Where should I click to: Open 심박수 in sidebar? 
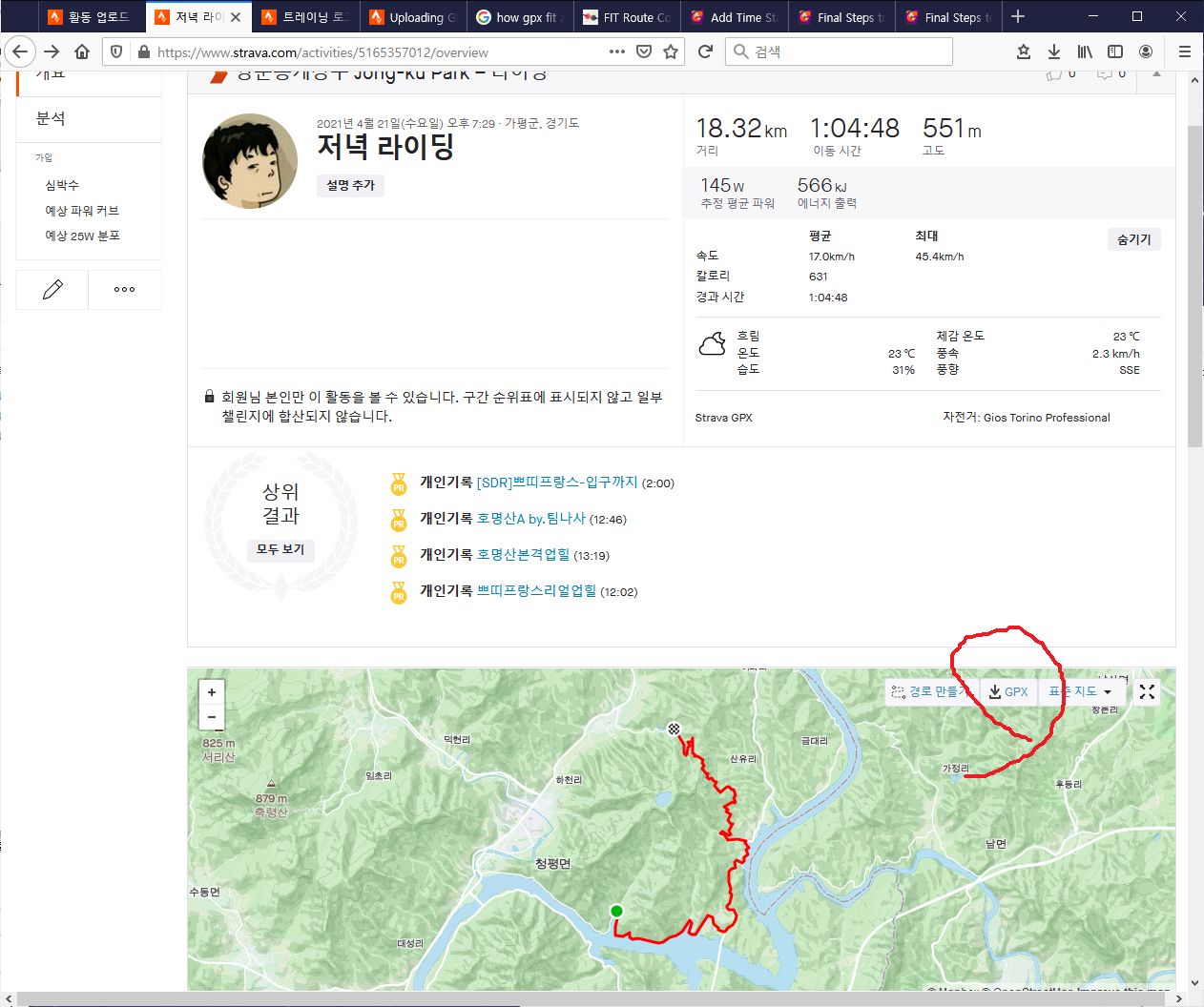(62, 185)
